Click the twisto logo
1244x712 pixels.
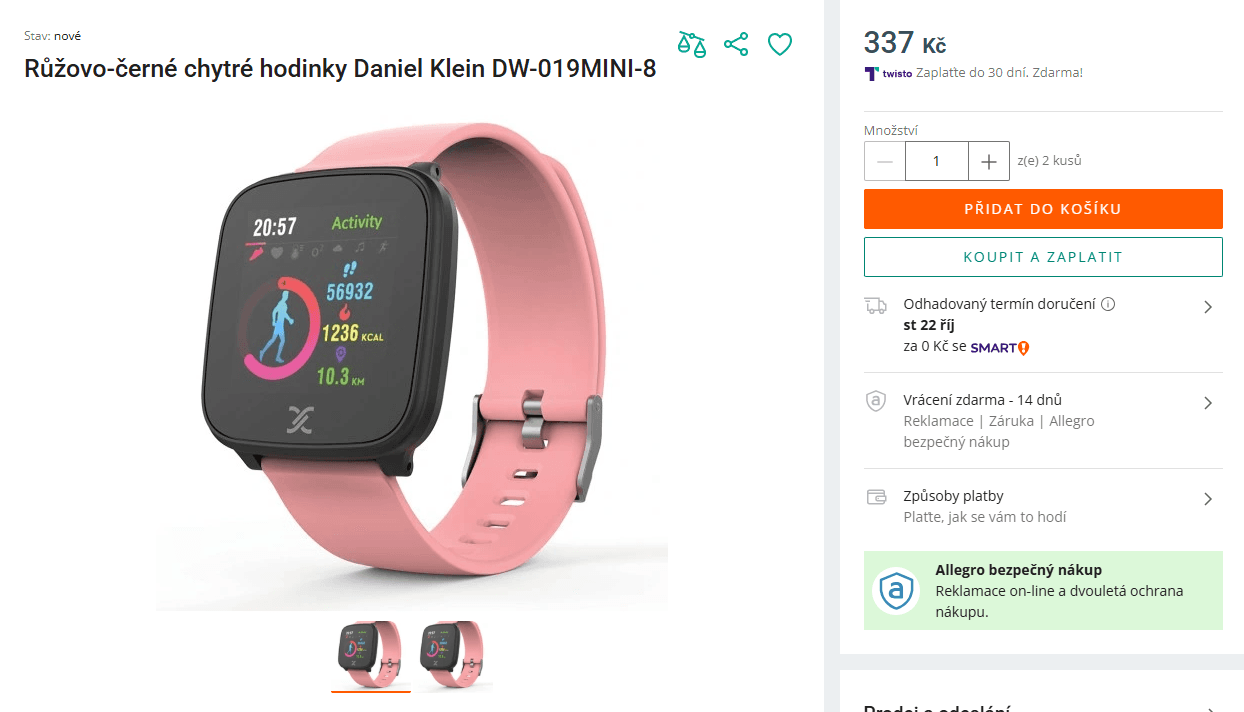coord(888,73)
